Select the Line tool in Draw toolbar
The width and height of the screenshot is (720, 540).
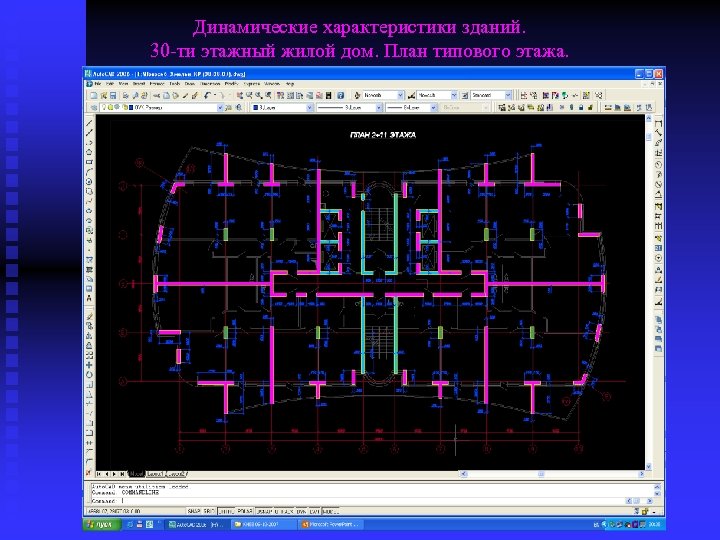pos(89,123)
